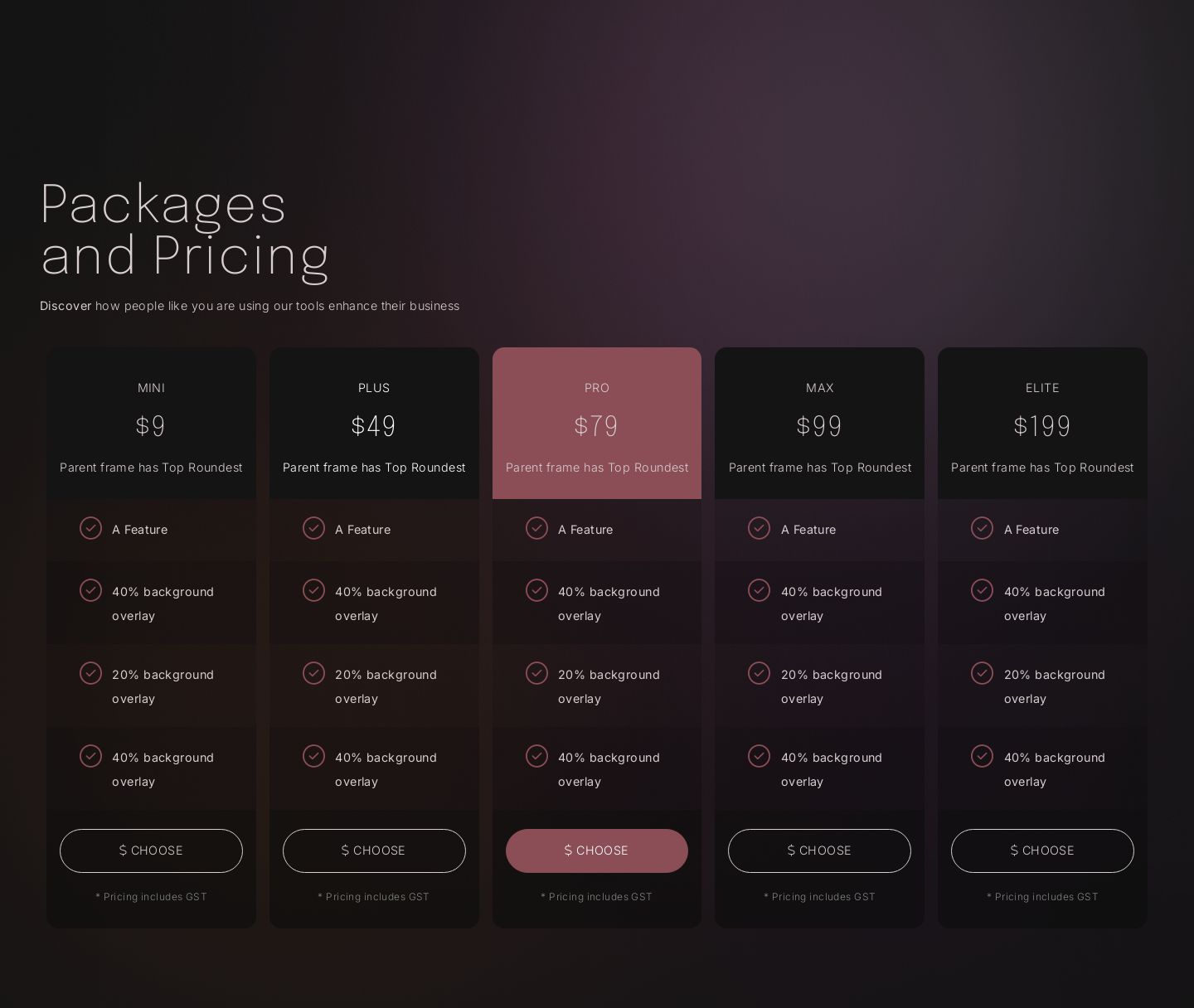Click PLUS plan's A Feature checkmark icon

pos(313,528)
